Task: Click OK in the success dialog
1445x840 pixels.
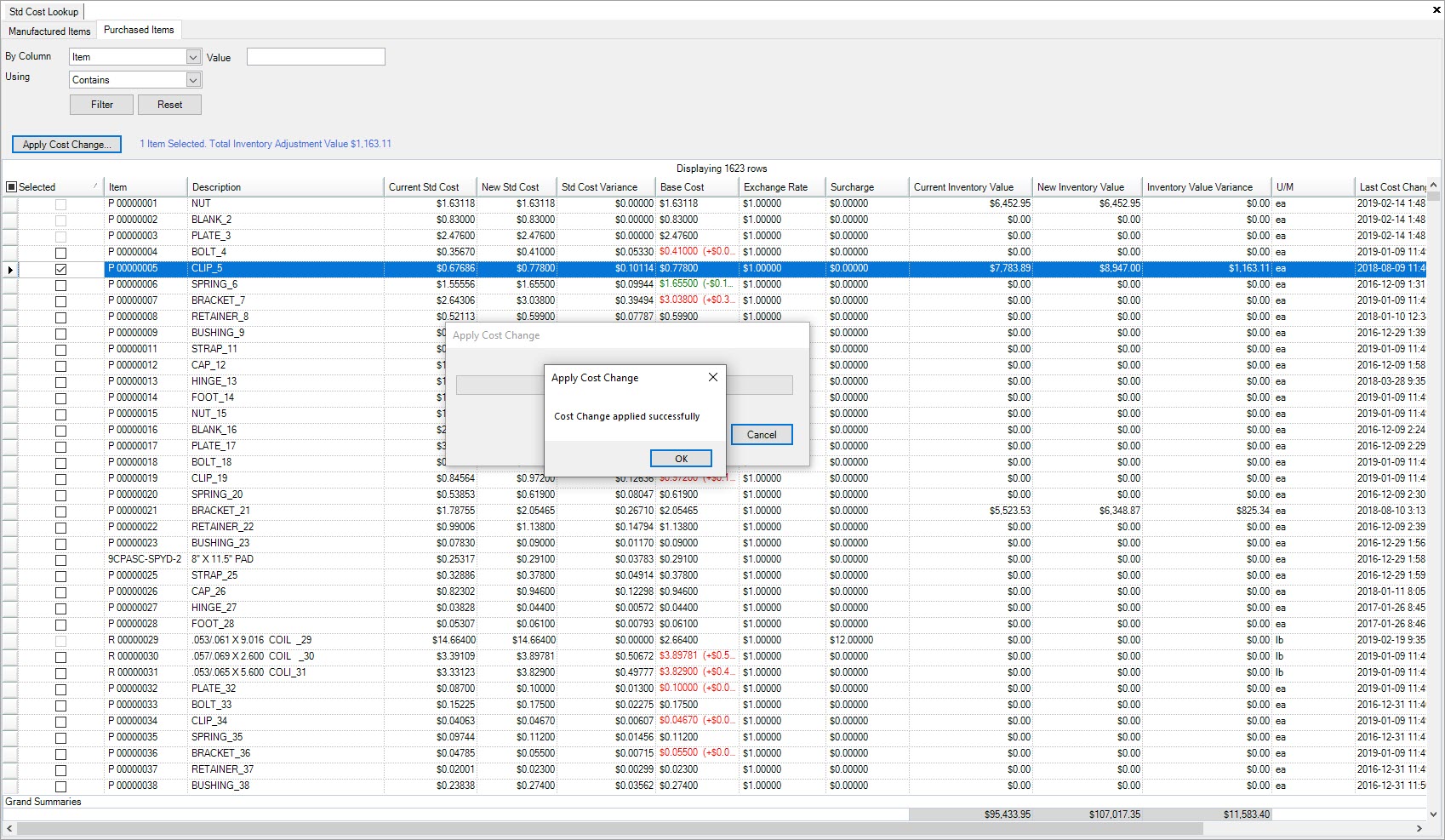Action: (681, 459)
